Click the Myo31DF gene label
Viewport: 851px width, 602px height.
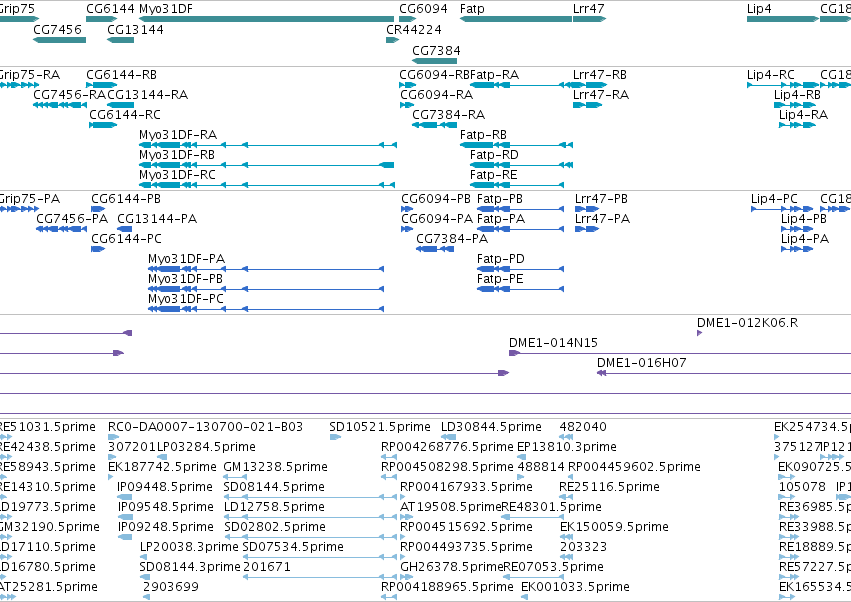pos(166,9)
